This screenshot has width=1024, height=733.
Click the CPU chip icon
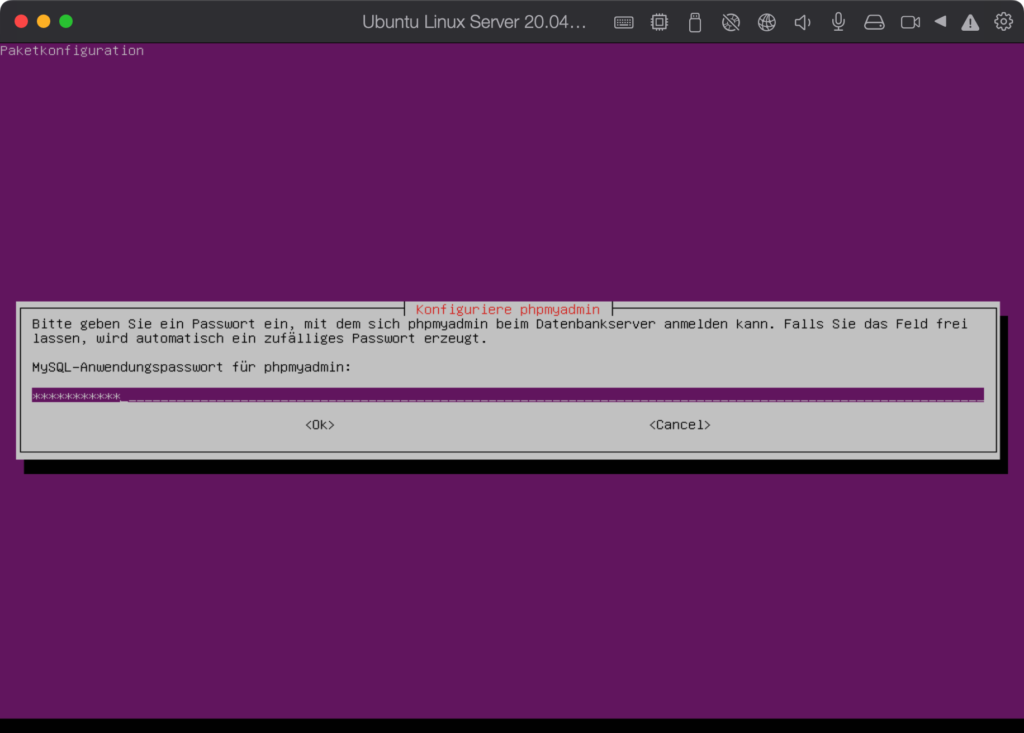point(660,22)
